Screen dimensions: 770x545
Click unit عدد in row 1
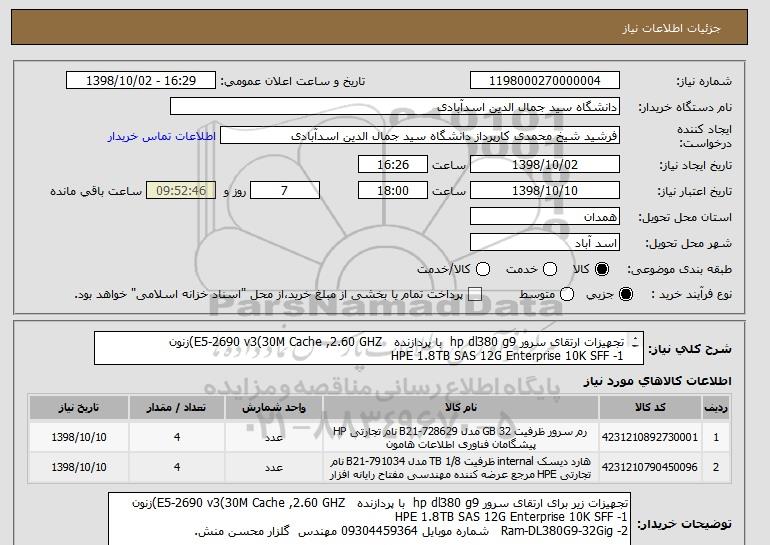click(x=274, y=437)
